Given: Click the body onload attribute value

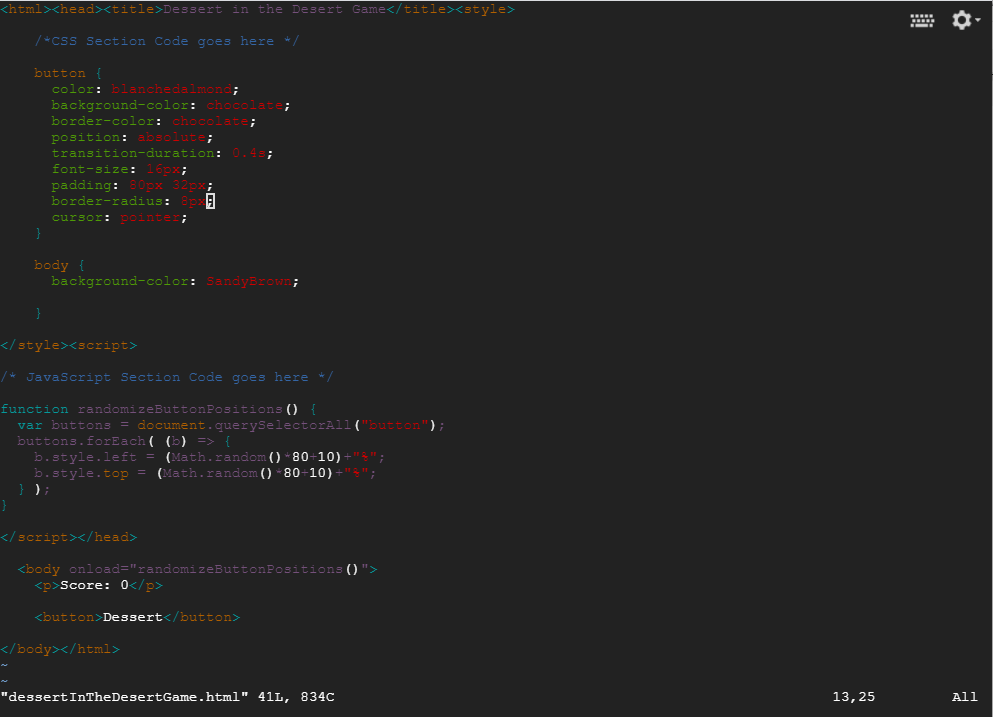Looking at the screenshot, I should click(249, 569).
